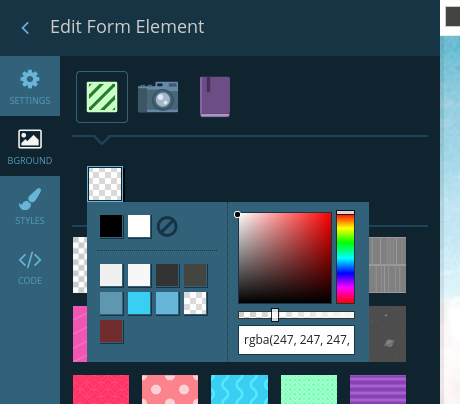Click the rainbow hue strip
460x404 pixels.
point(345,257)
